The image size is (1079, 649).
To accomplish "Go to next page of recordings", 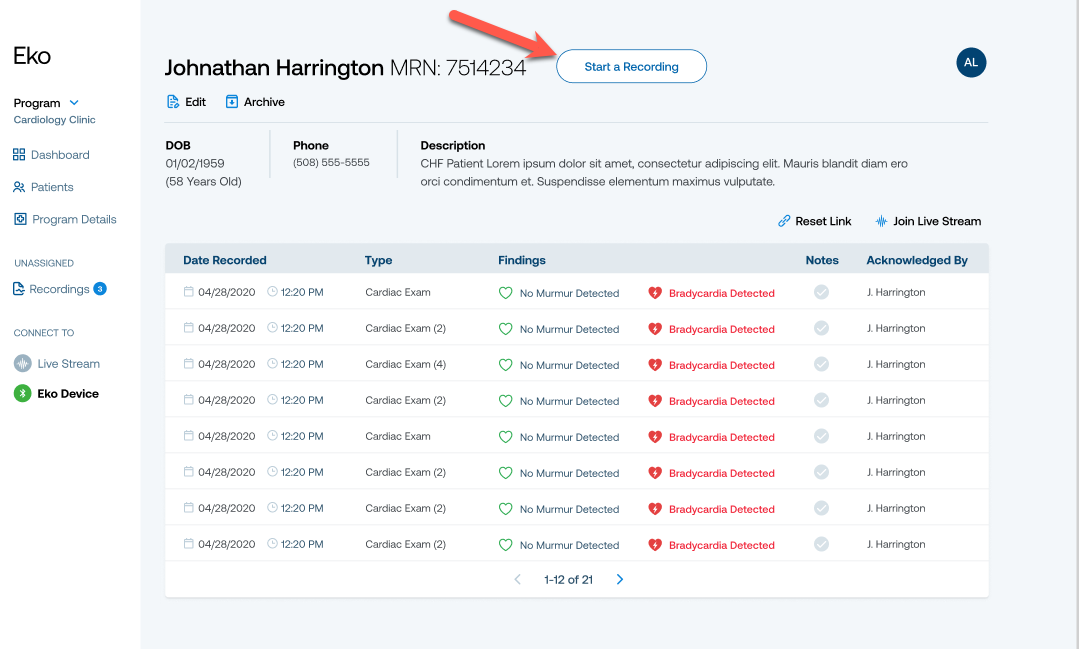I will pos(620,579).
